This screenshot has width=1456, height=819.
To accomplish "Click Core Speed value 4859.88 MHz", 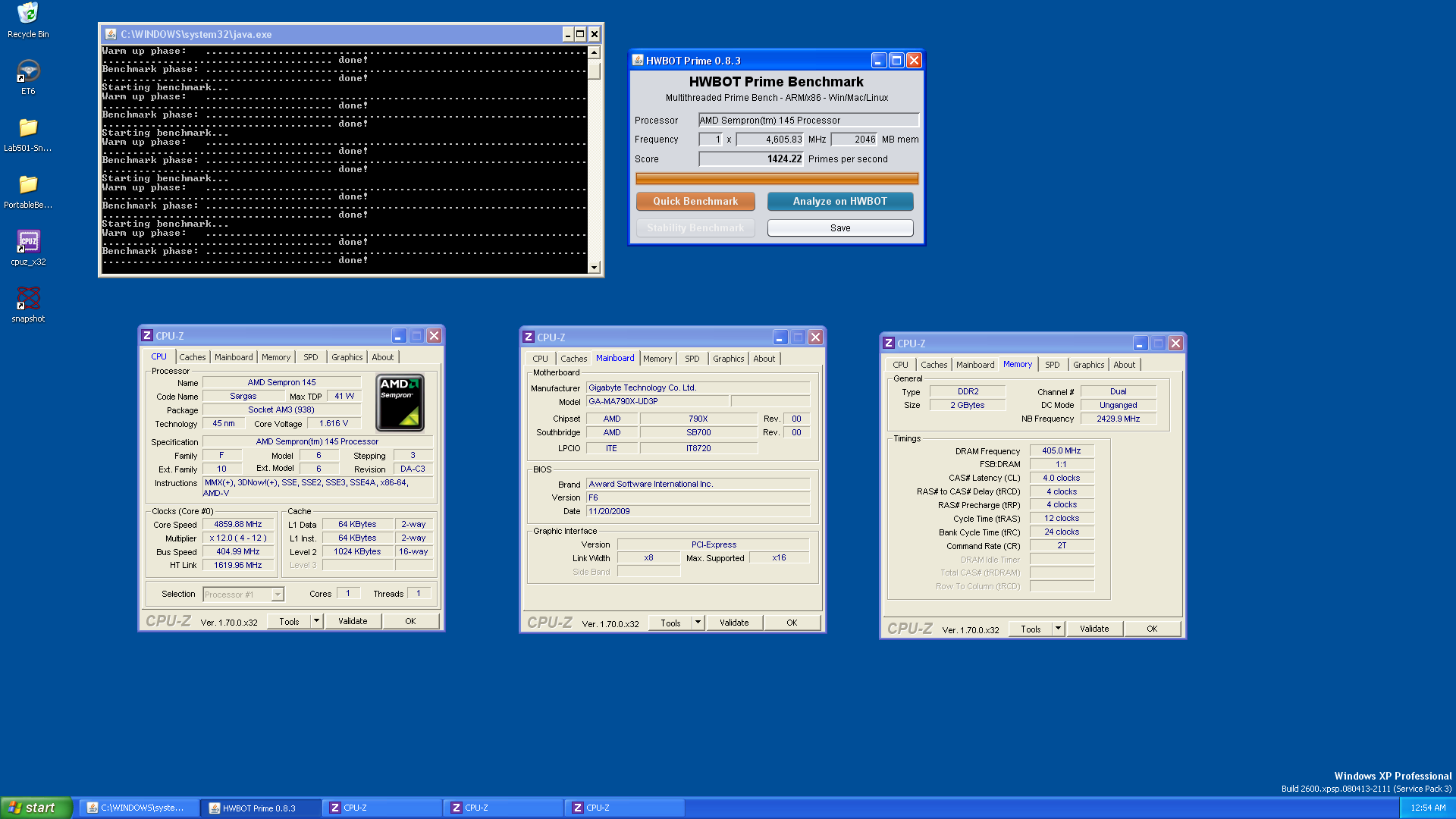I will click(x=238, y=524).
